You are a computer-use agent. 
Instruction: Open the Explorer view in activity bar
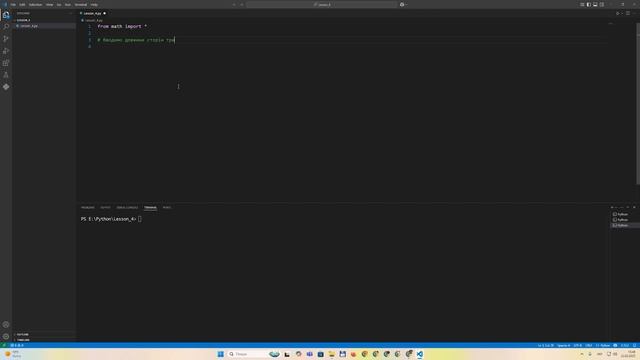click(6, 15)
